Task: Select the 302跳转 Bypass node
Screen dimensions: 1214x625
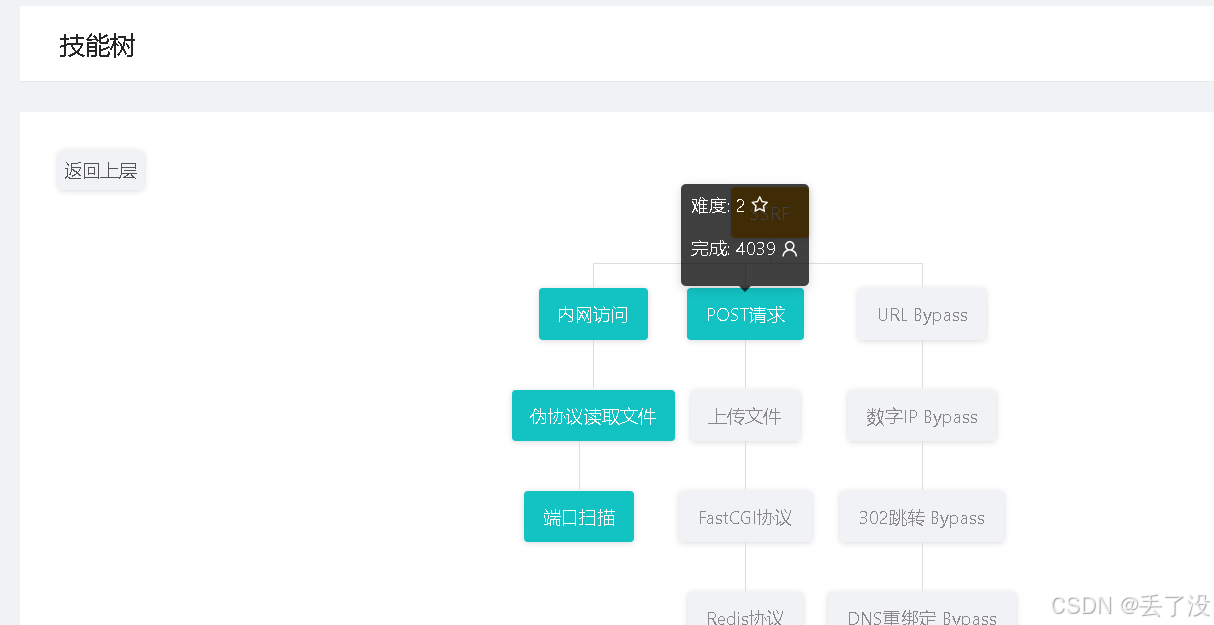Action: [x=922, y=517]
